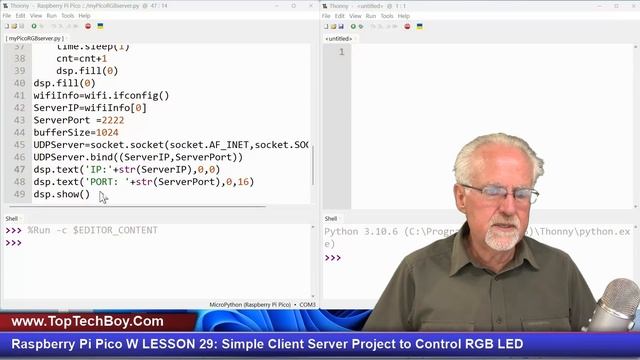The width and height of the screenshot is (640, 360).
Task: Click Debug script icon in right Thonny window
Action: point(360,27)
